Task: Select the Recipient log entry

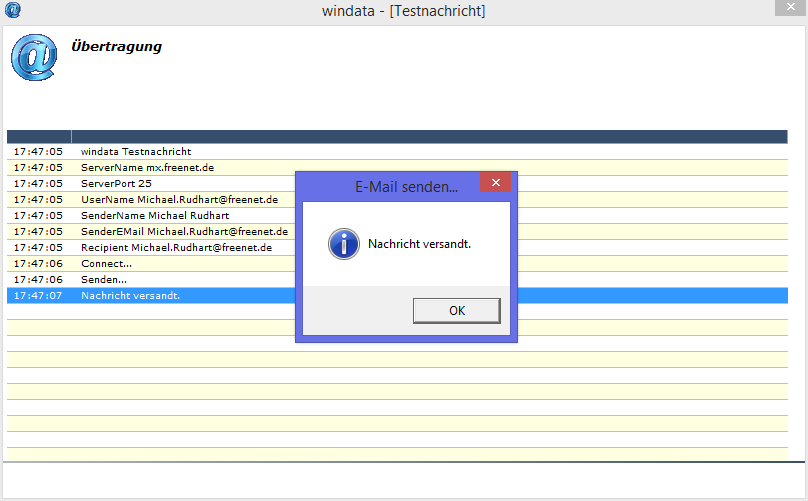Action: [397, 247]
